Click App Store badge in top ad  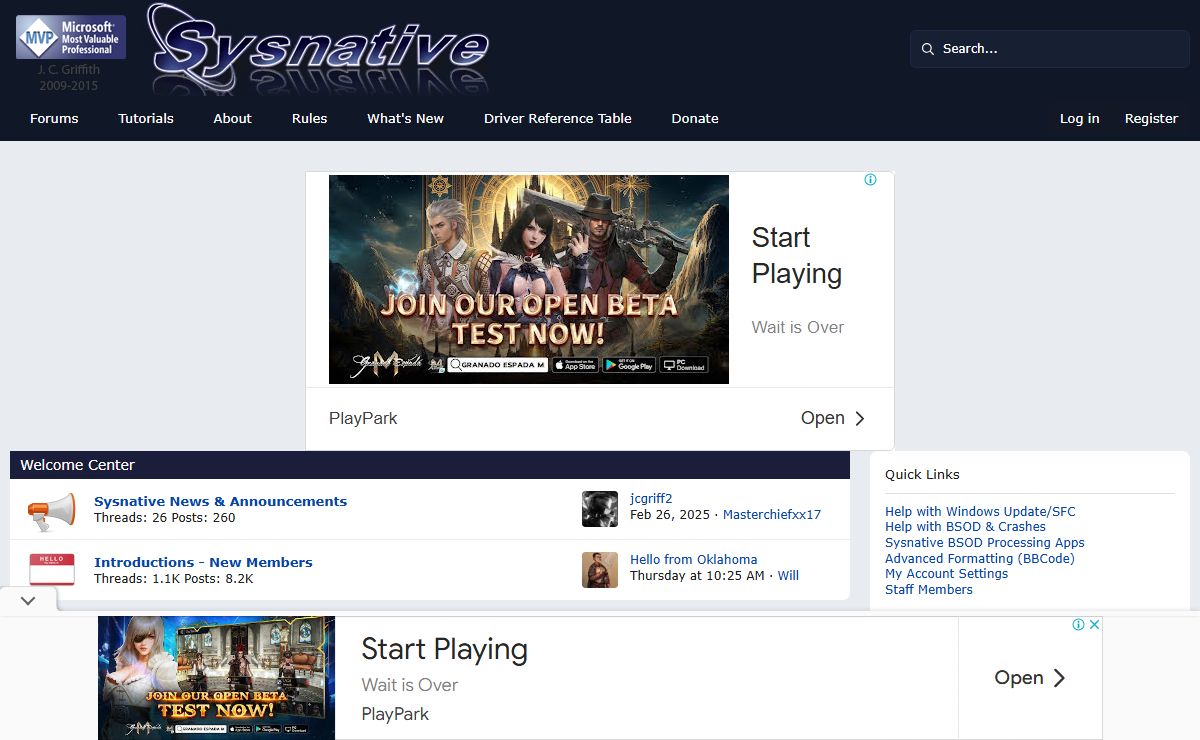click(573, 365)
